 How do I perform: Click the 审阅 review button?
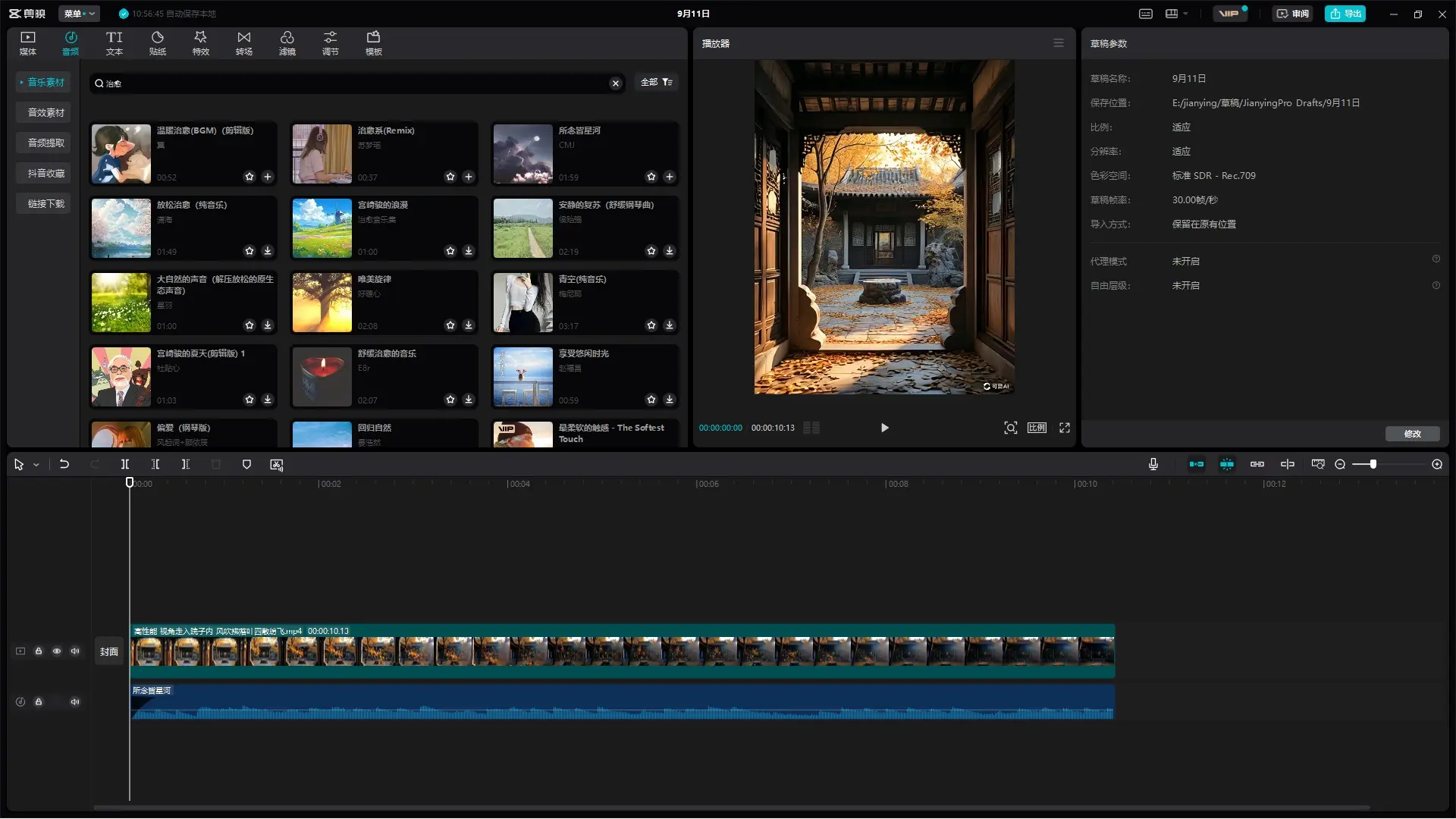[x=1293, y=14]
